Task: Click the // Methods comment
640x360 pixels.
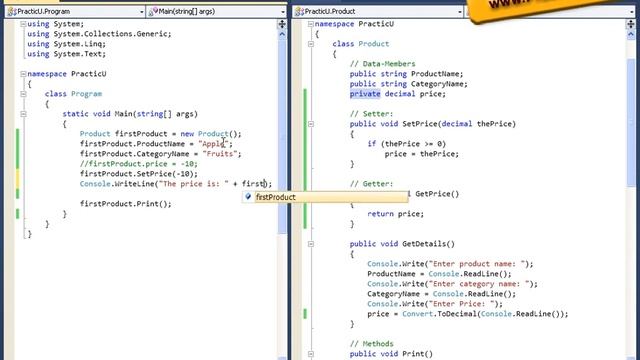Action: pos(371,344)
